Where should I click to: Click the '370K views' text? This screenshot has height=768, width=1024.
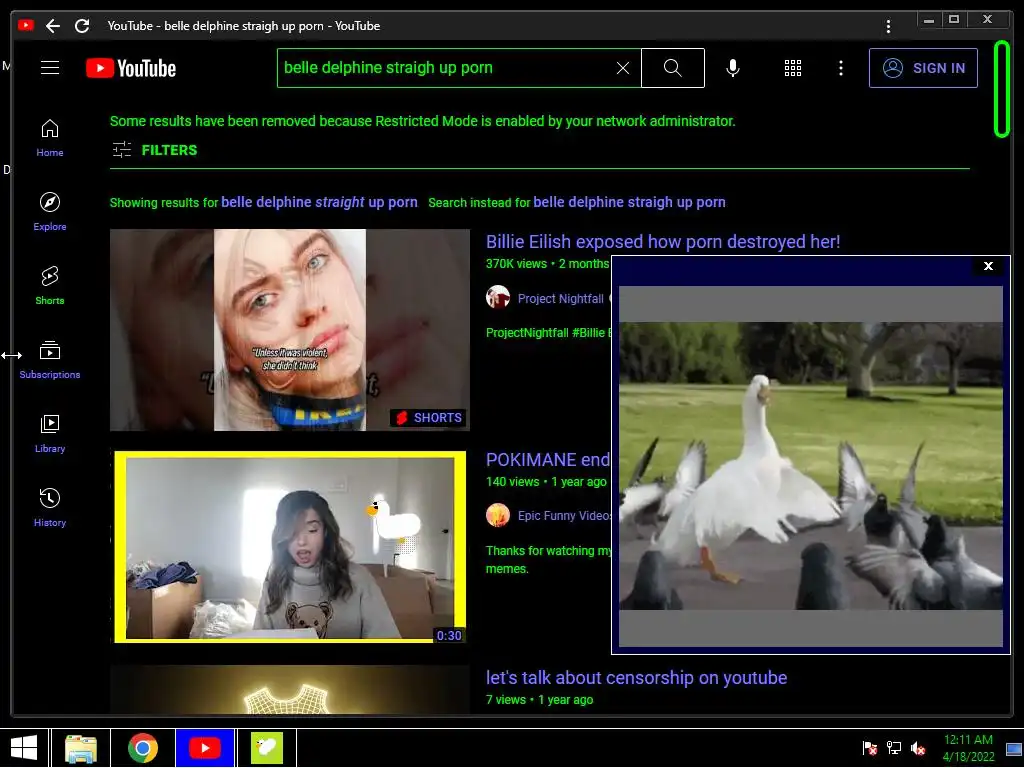tap(517, 264)
